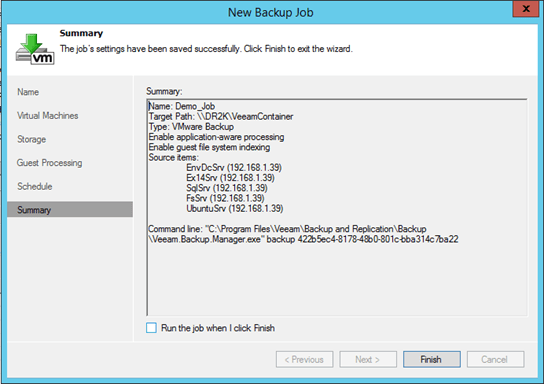Click the 'Summary:' label above the box
Image resolution: width=544 pixels, height=384 pixels.
click(x=164, y=91)
